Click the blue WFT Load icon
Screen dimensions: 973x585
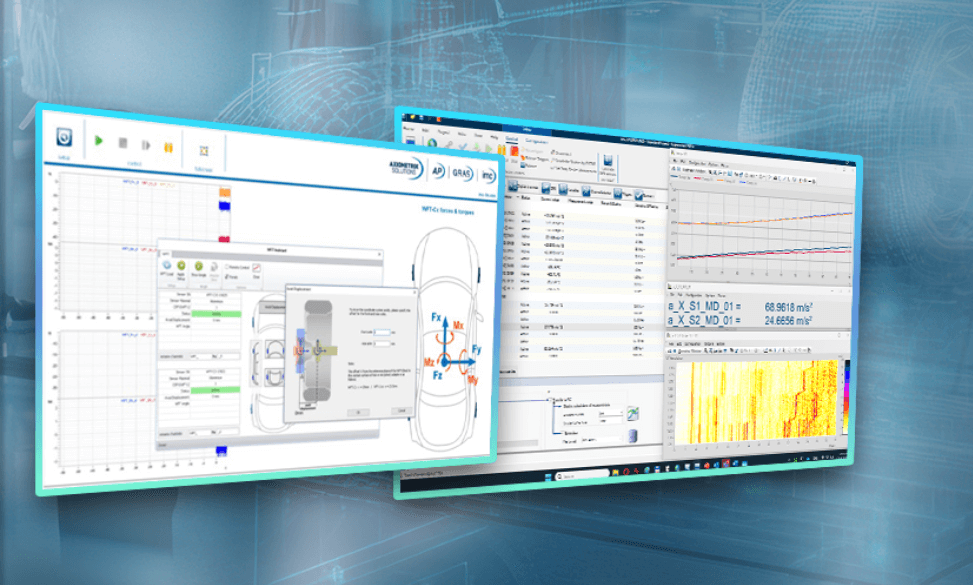167,267
